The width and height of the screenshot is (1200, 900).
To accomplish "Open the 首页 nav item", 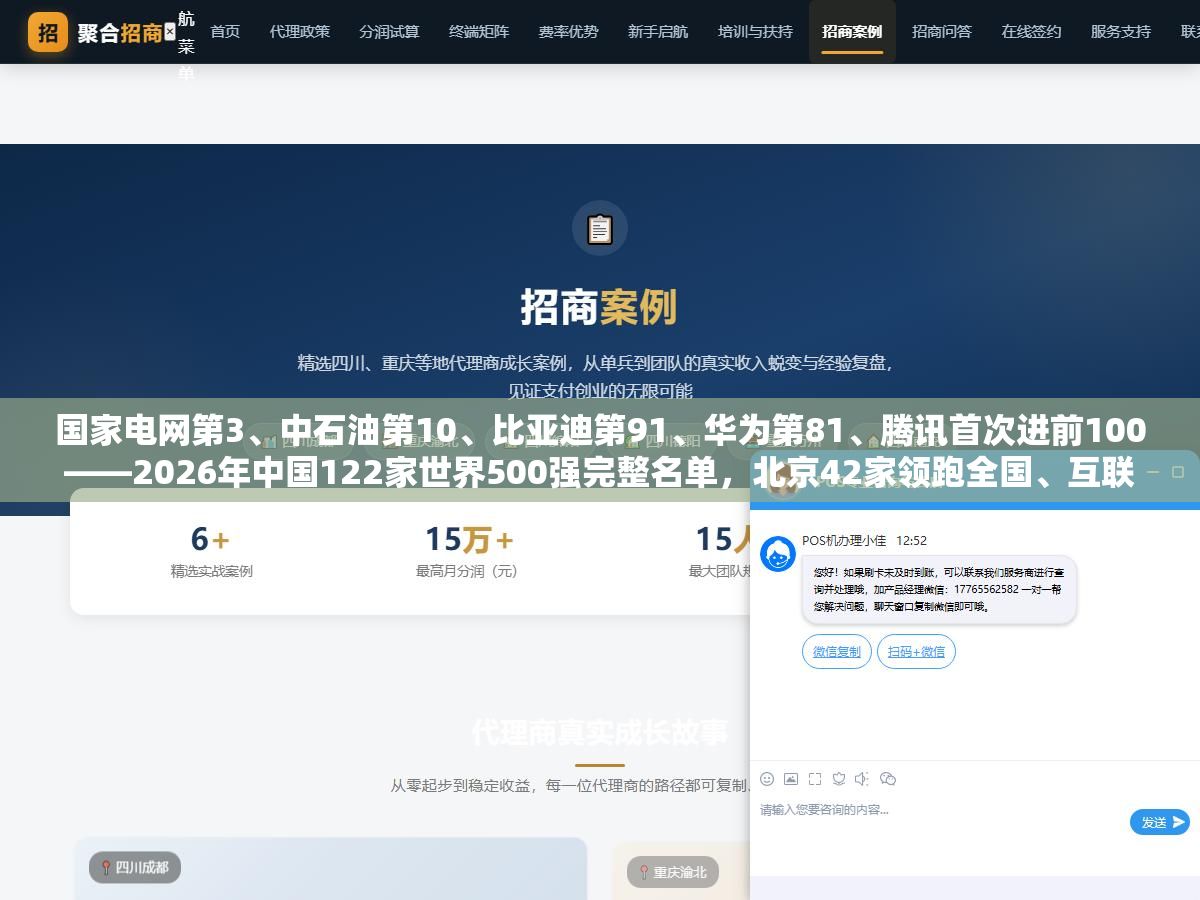I will pos(225,32).
